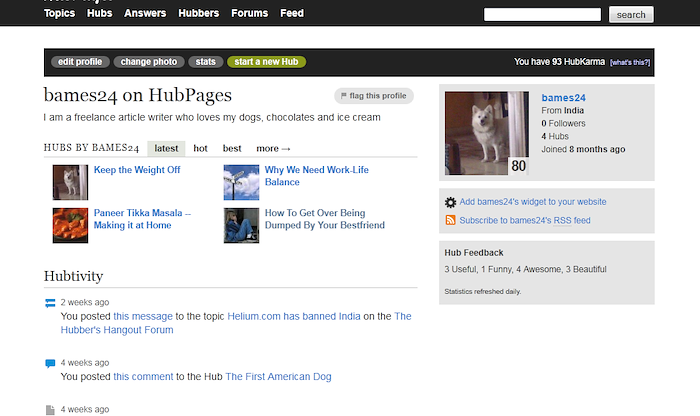
Task: Open the Hubs navigation item
Action: coord(100,13)
